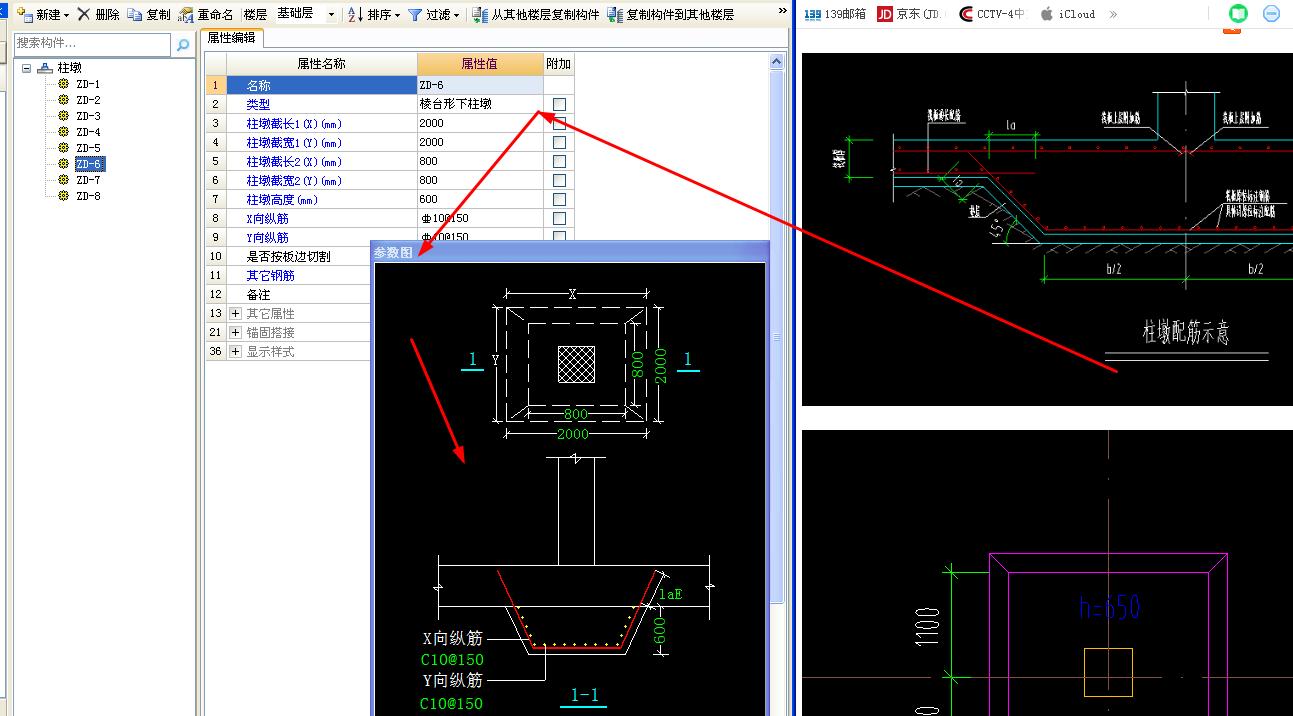Toggle 附加 checkbox for 柱墩截宽1(Y) row

[559, 142]
